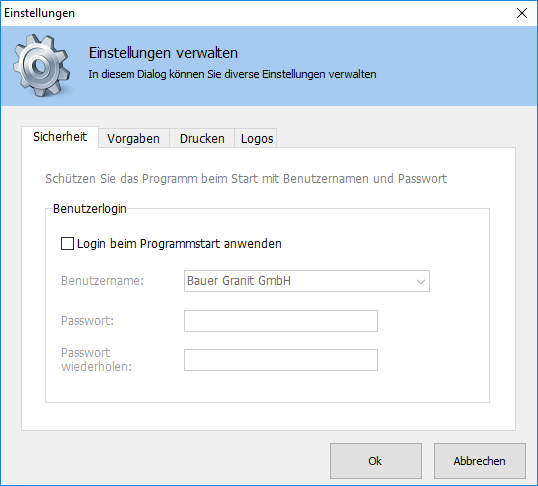The image size is (538, 486).
Task: Click the gear settings icon in header
Action: coord(42,65)
